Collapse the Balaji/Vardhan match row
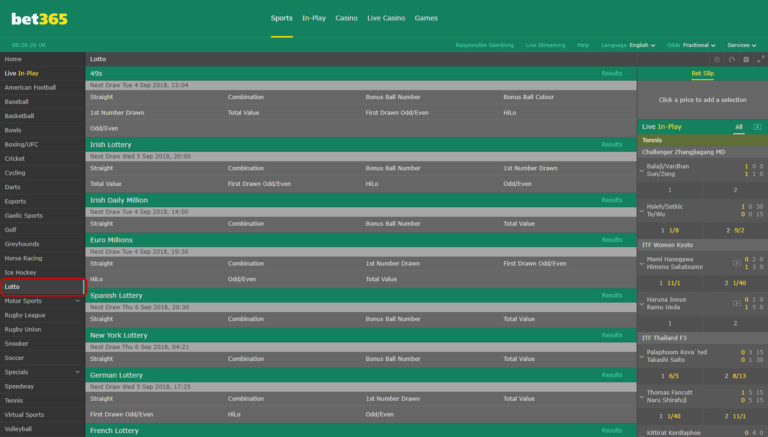The height and width of the screenshot is (437, 768). [x=642, y=170]
